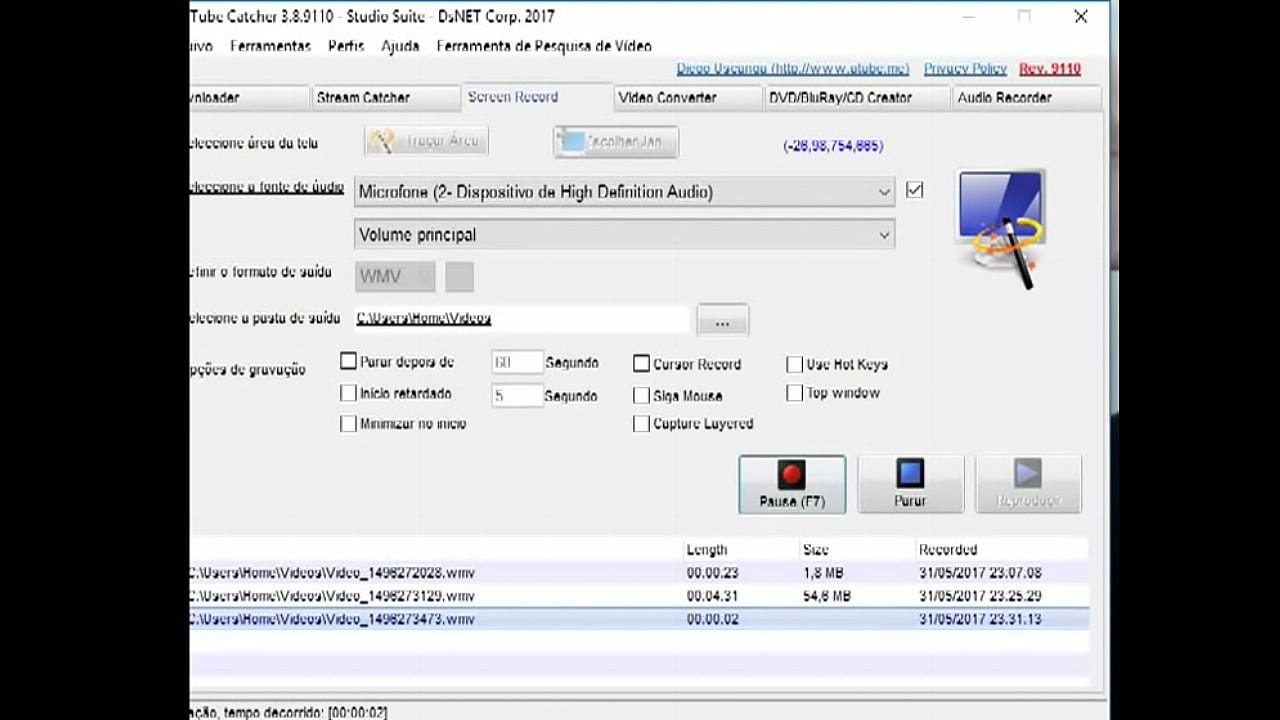1280x720 pixels.
Task: Open the screen recorder monitor icon
Action: [x=1001, y=228]
